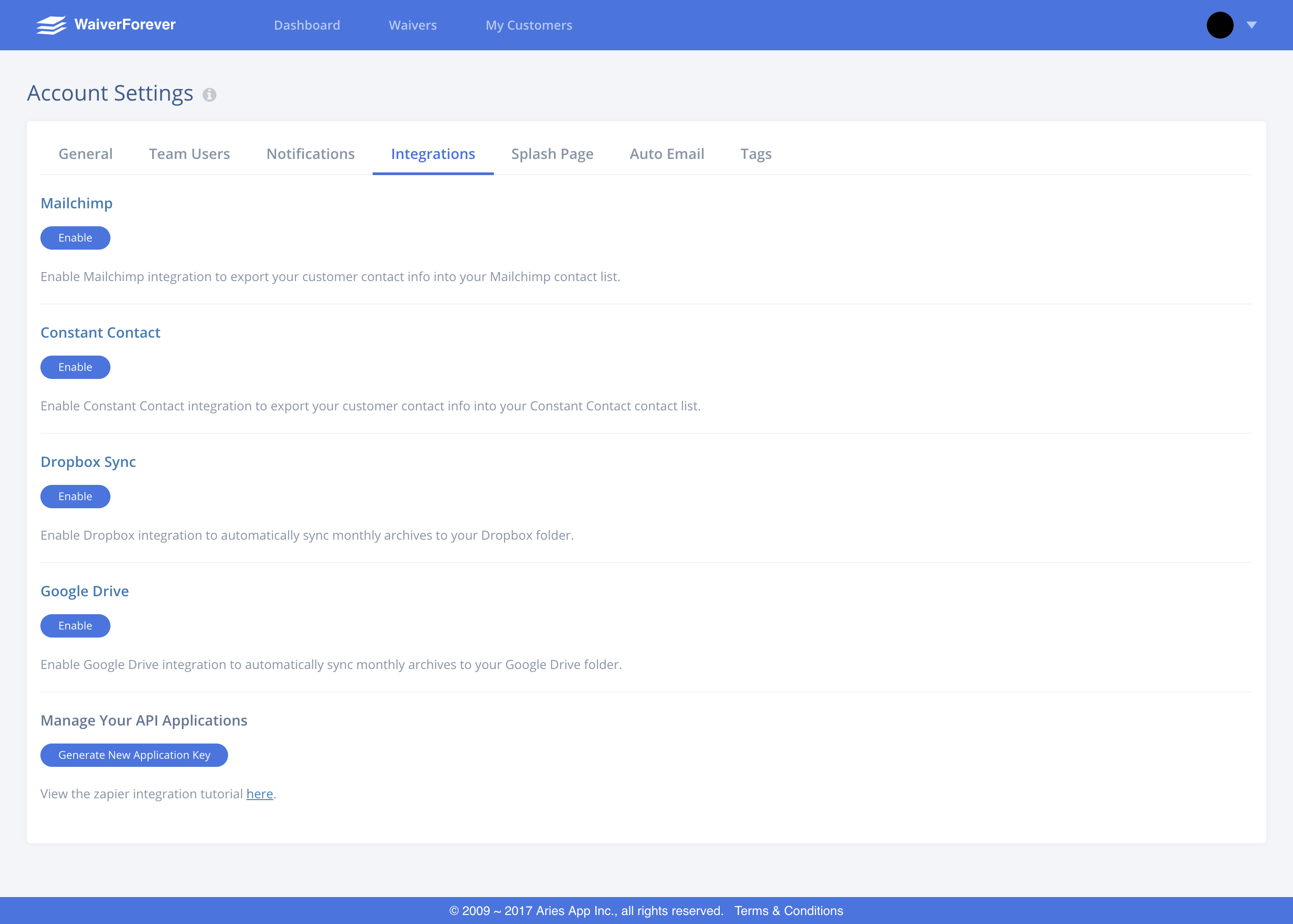This screenshot has height=924, width=1293.
Task: Click the 'Account Settings' page title
Action: (110, 93)
